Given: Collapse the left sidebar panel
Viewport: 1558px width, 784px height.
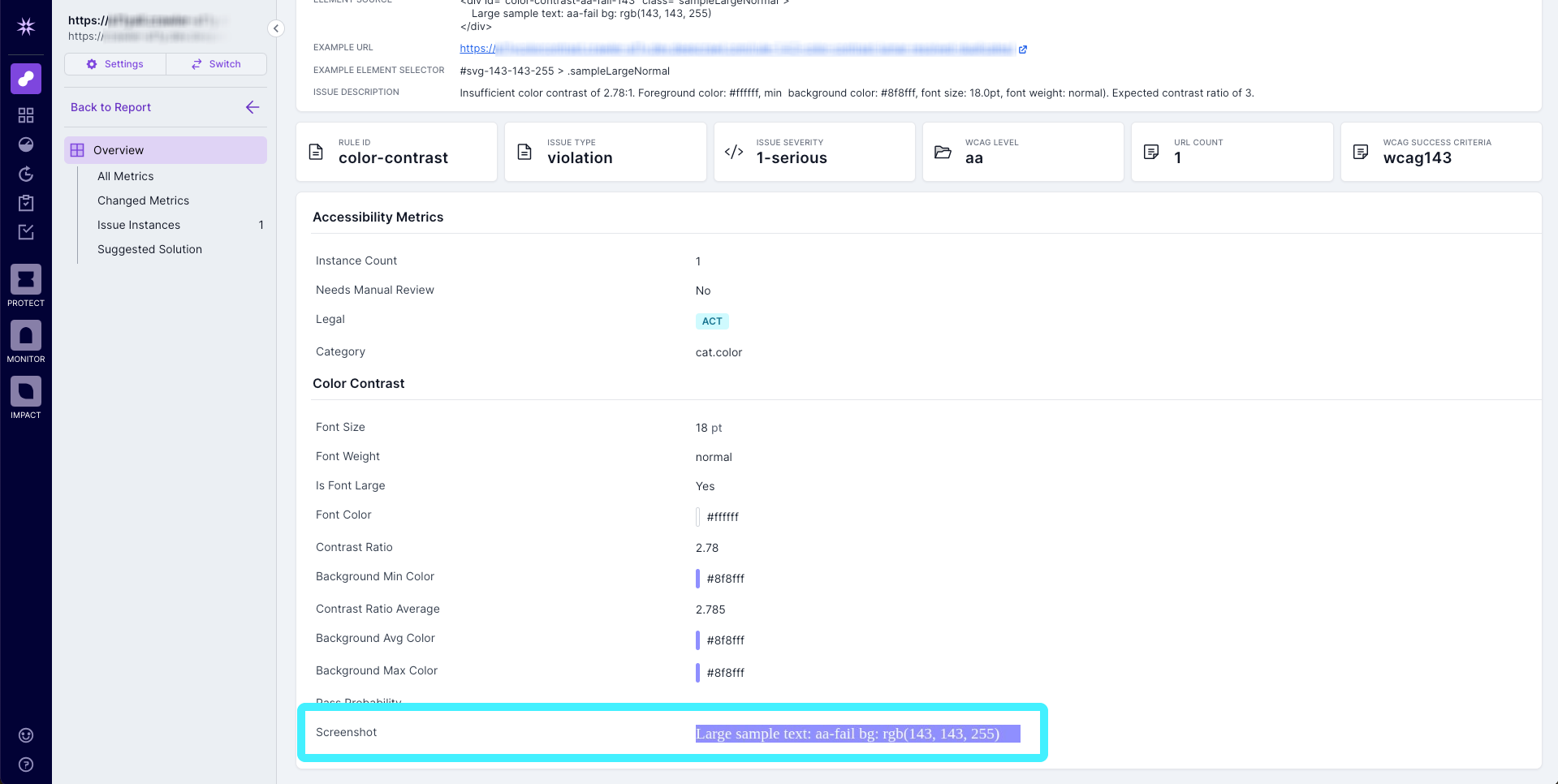Looking at the screenshot, I should [276, 28].
